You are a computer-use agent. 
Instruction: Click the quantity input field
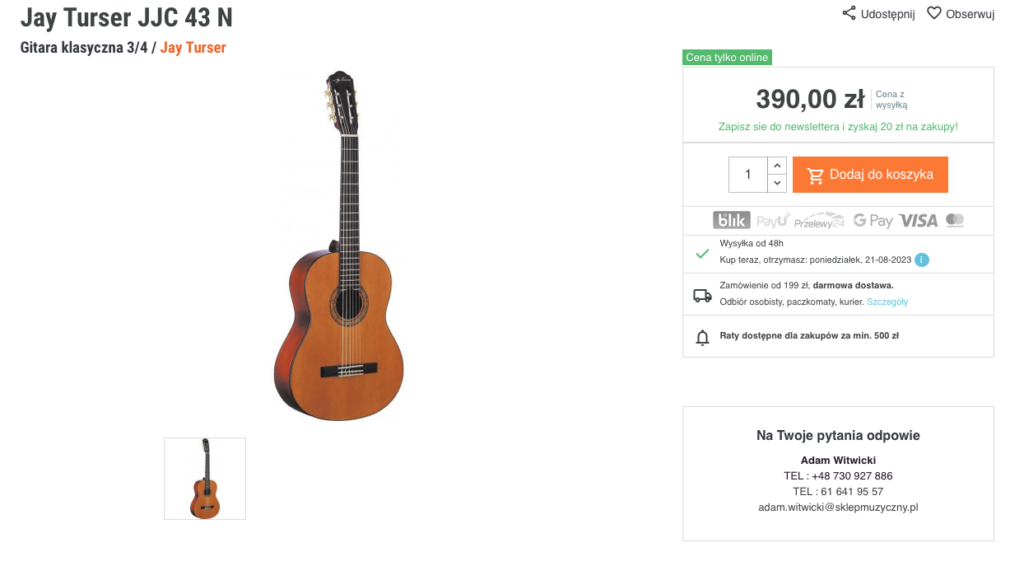(x=748, y=175)
